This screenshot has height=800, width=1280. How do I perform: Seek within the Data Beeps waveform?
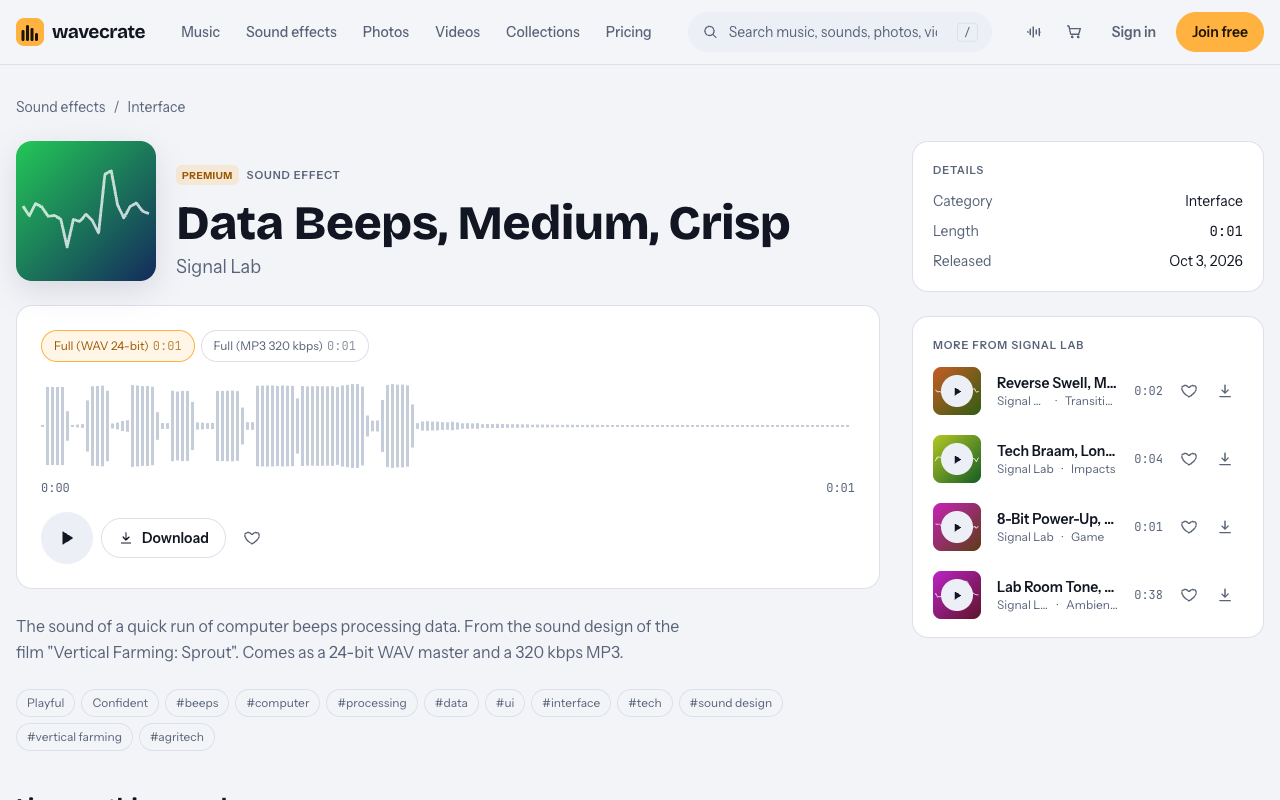coord(448,426)
